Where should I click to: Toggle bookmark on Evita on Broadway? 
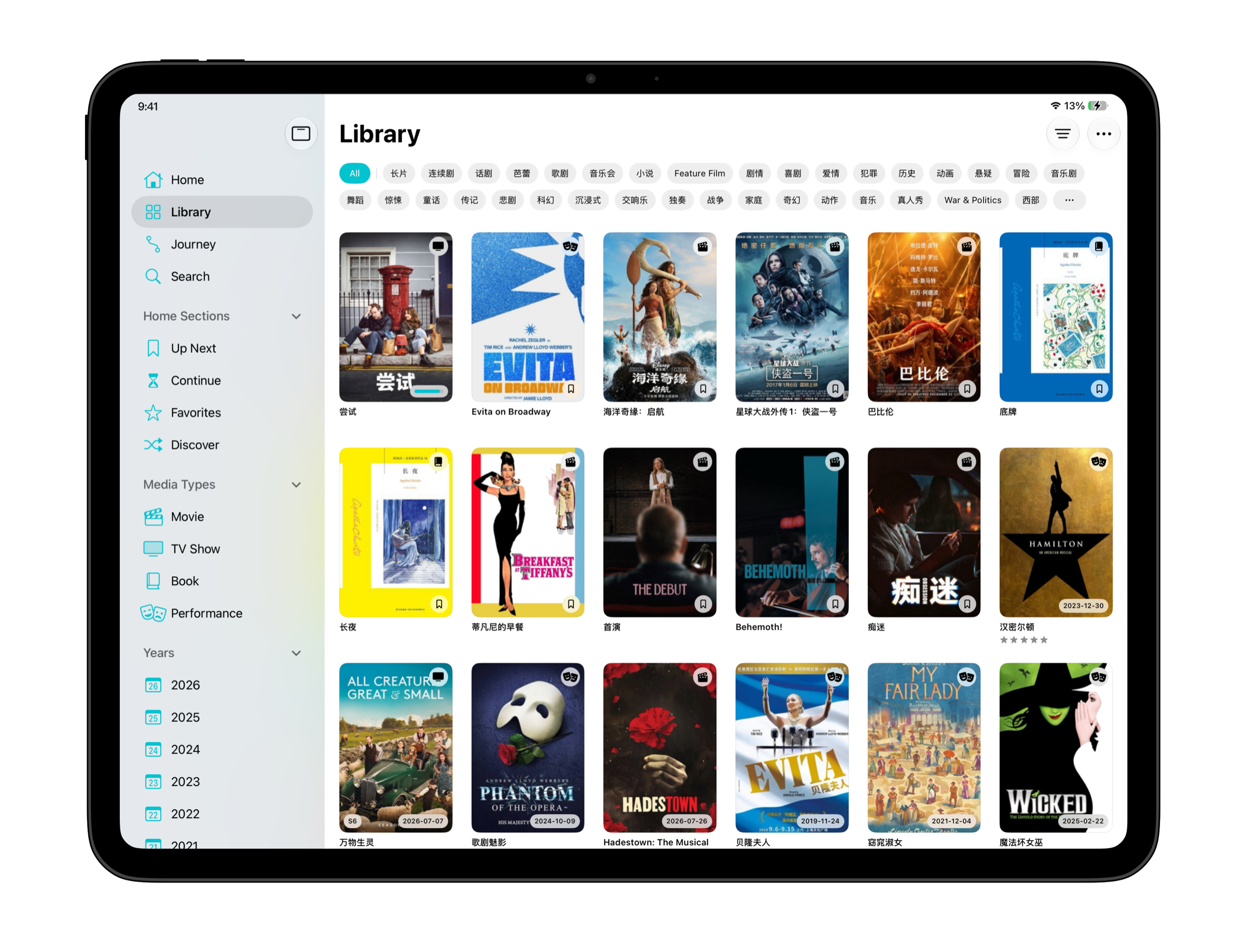pos(571,389)
